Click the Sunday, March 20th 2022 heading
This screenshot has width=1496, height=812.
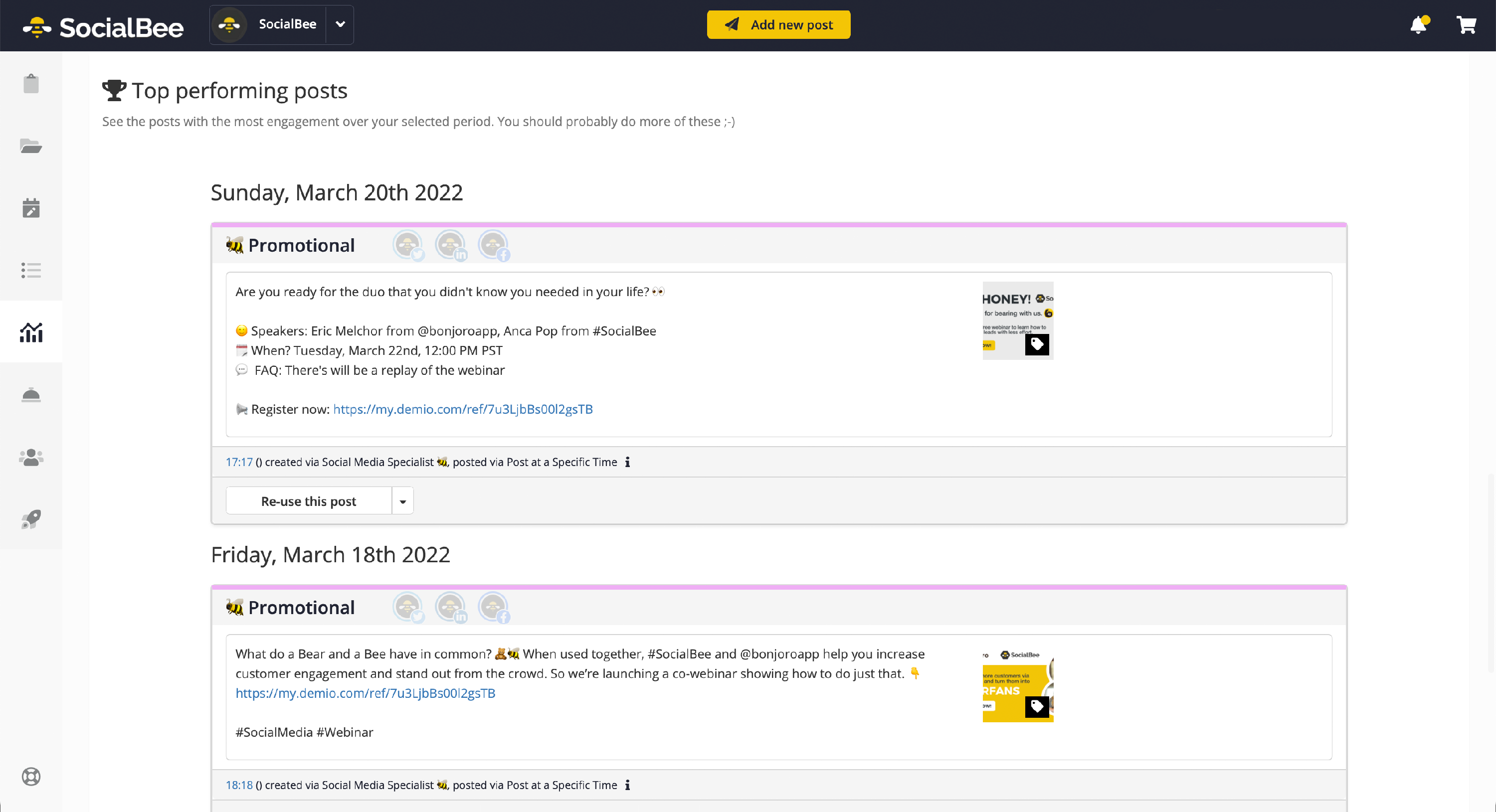click(x=337, y=193)
